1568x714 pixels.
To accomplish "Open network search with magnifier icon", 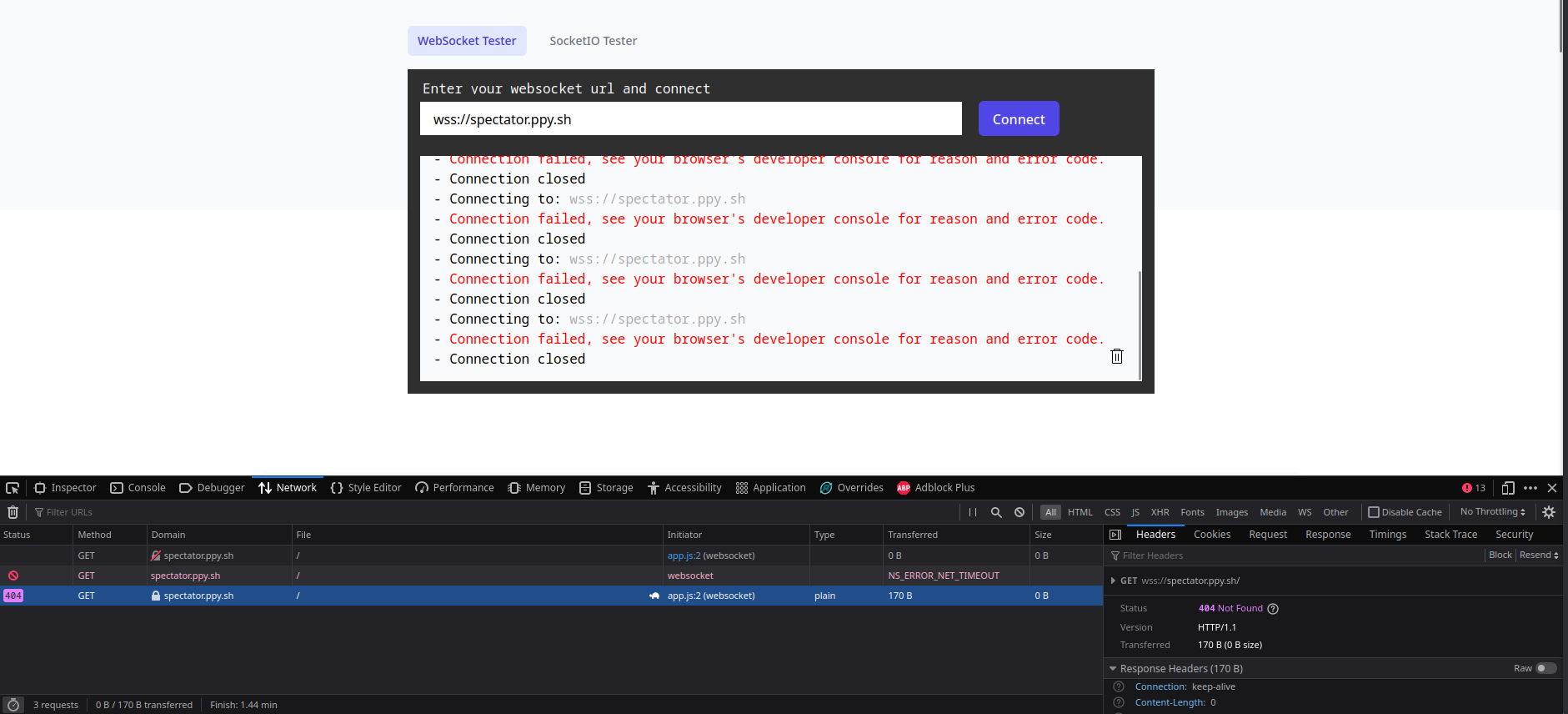I will (x=996, y=512).
